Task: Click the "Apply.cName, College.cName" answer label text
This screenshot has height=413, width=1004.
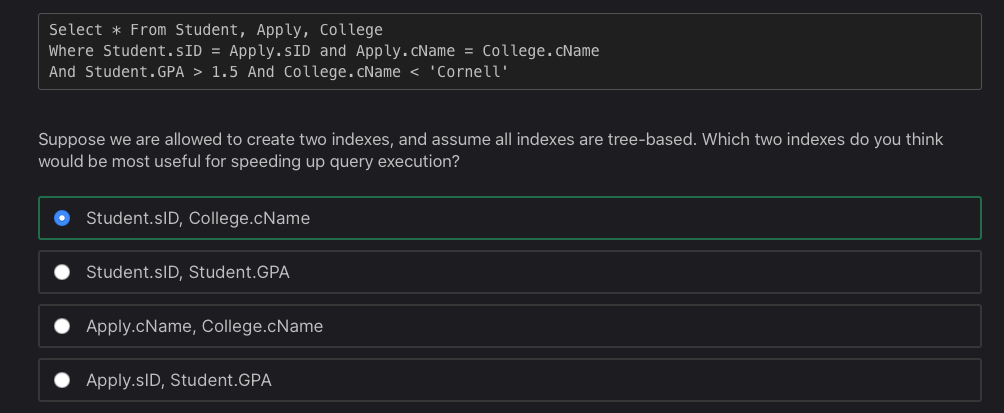Action: pyautogui.click(x=204, y=326)
